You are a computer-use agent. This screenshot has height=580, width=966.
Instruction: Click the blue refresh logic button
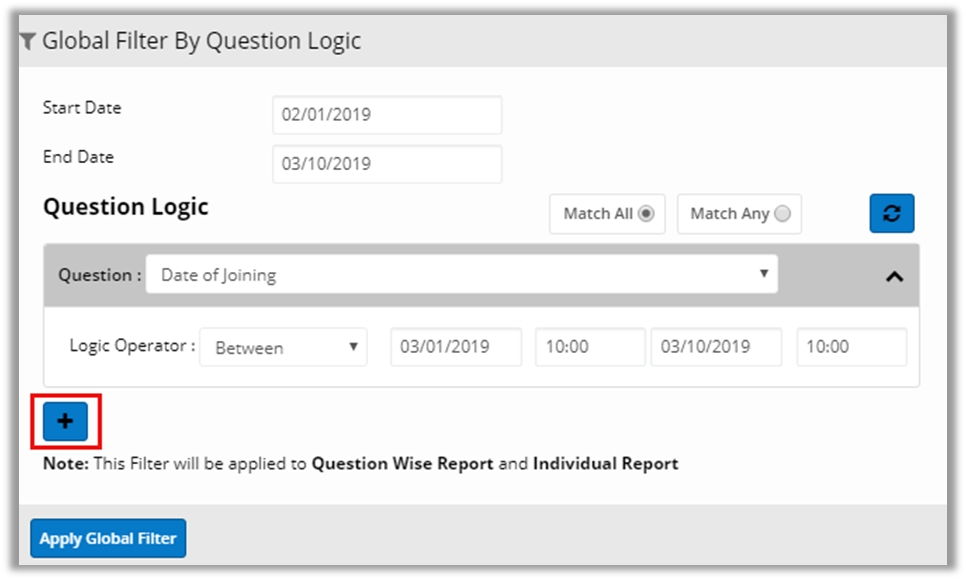tap(891, 213)
